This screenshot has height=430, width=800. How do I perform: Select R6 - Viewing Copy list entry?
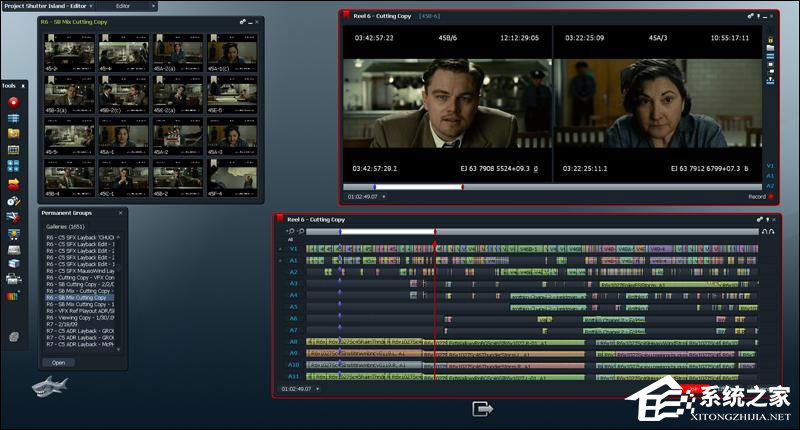(x=80, y=317)
